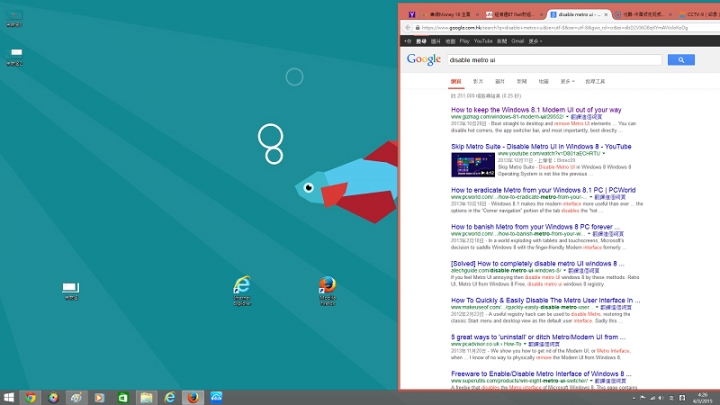This screenshot has width=720, height=405.
Task: Open File Explorer from the taskbar
Action: click(146, 397)
